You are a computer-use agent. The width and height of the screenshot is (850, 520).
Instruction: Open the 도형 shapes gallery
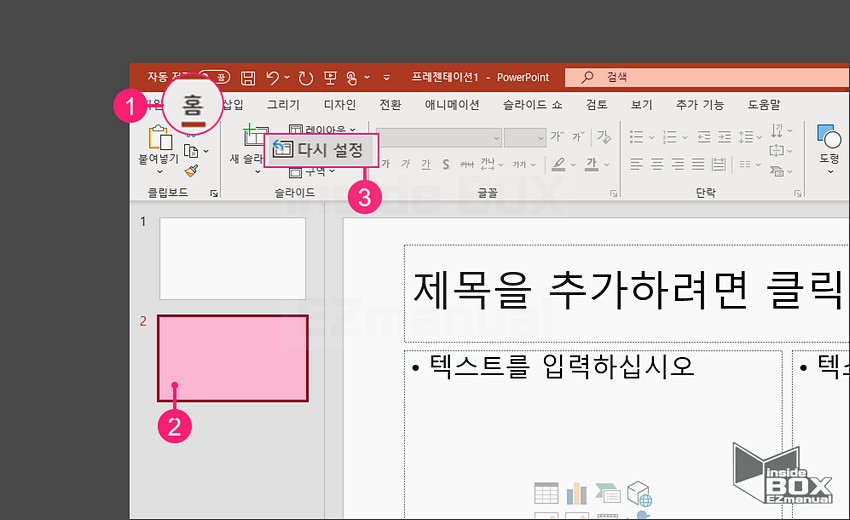coord(829,150)
